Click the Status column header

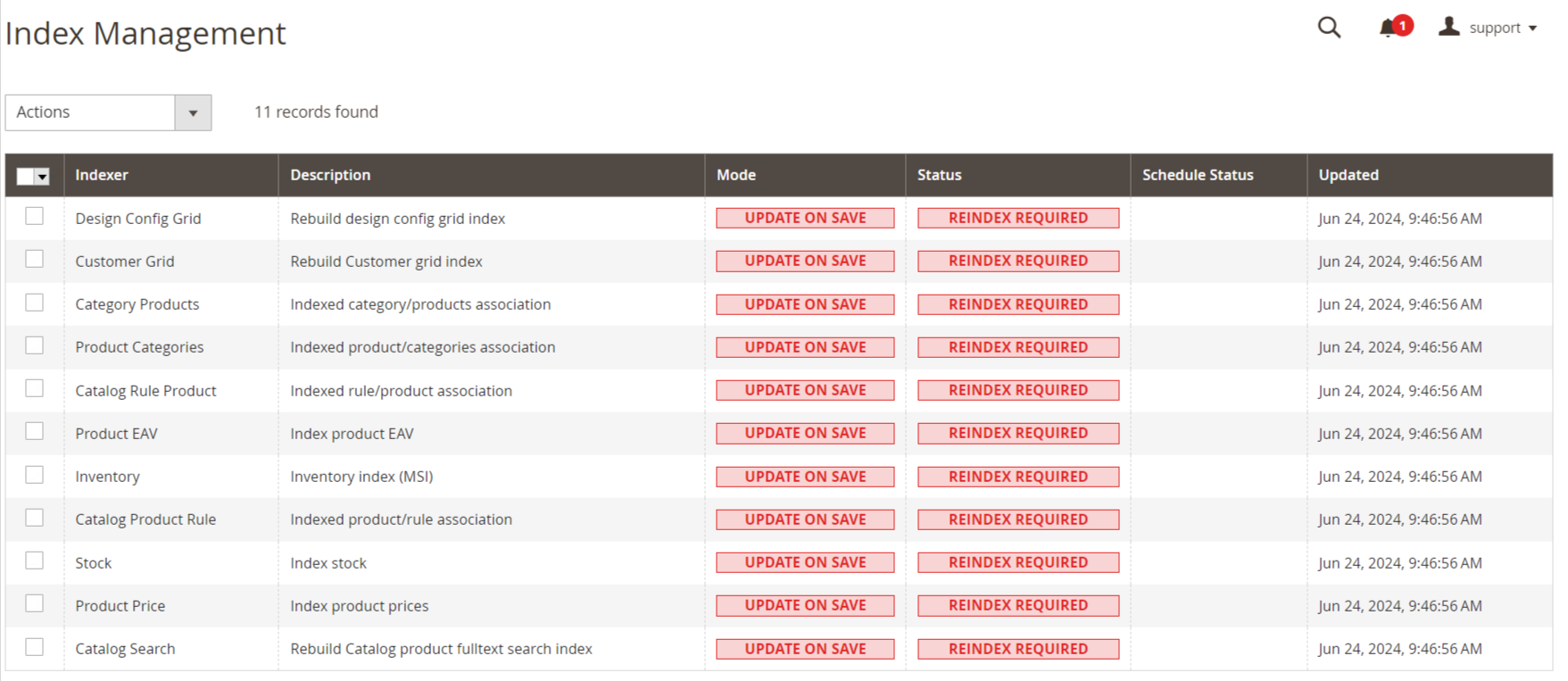(939, 175)
